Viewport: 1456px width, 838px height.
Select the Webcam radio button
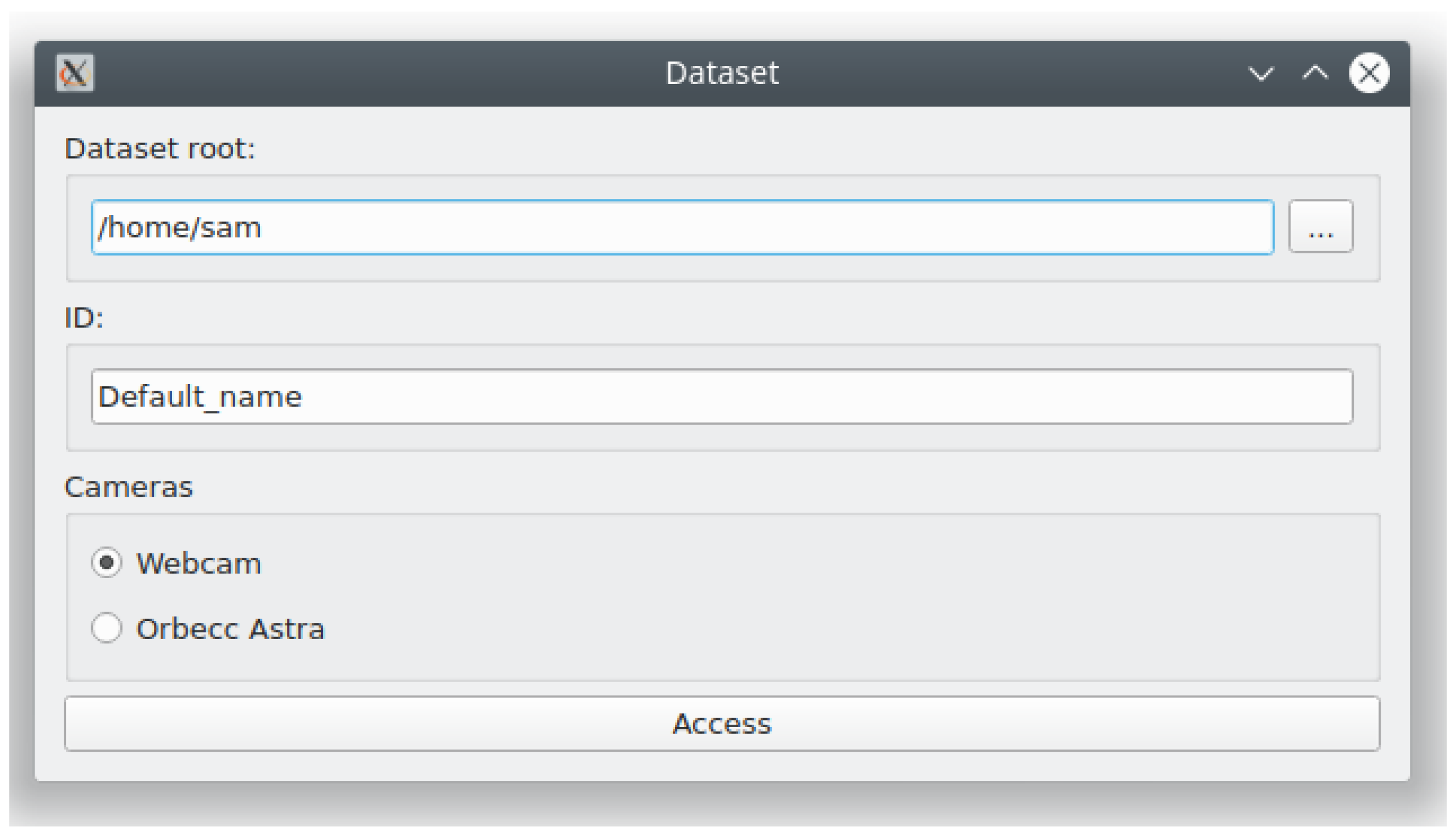click(x=107, y=562)
